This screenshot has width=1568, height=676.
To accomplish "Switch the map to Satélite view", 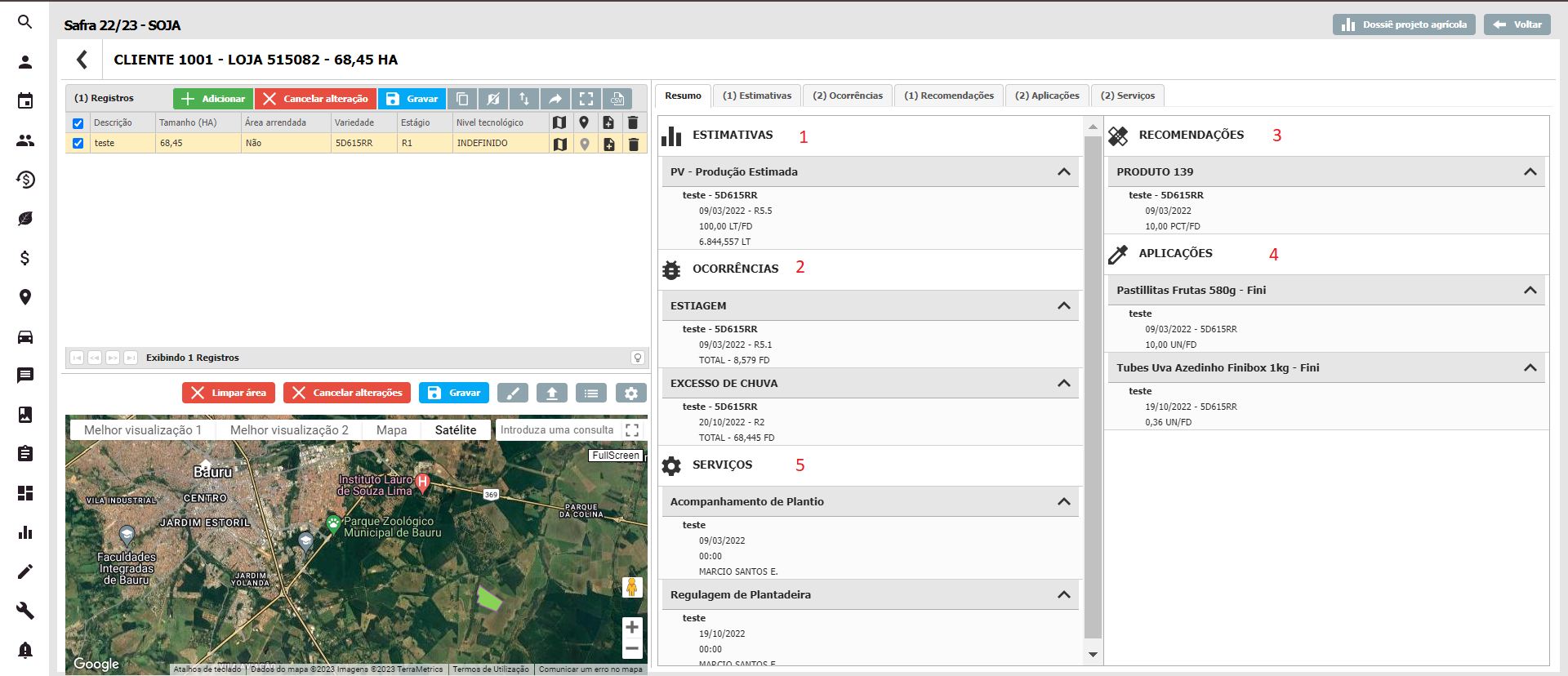I will (456, 429).
